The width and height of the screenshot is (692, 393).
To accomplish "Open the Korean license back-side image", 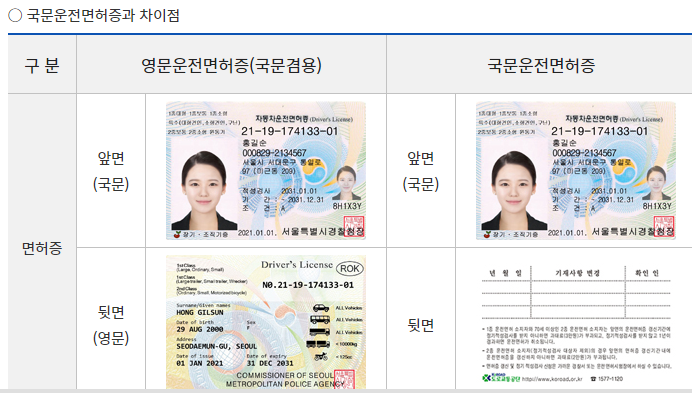I will coord(576,323).
